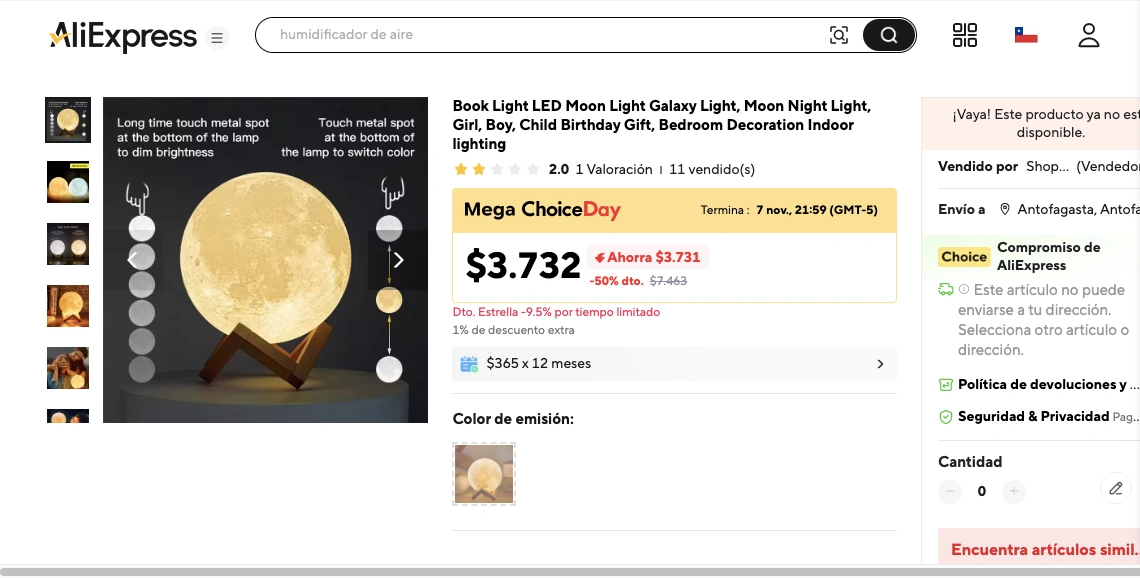Select the two-moons second thumbnail
Viewport: 1140px width, 578px height.
coord(68,182)
